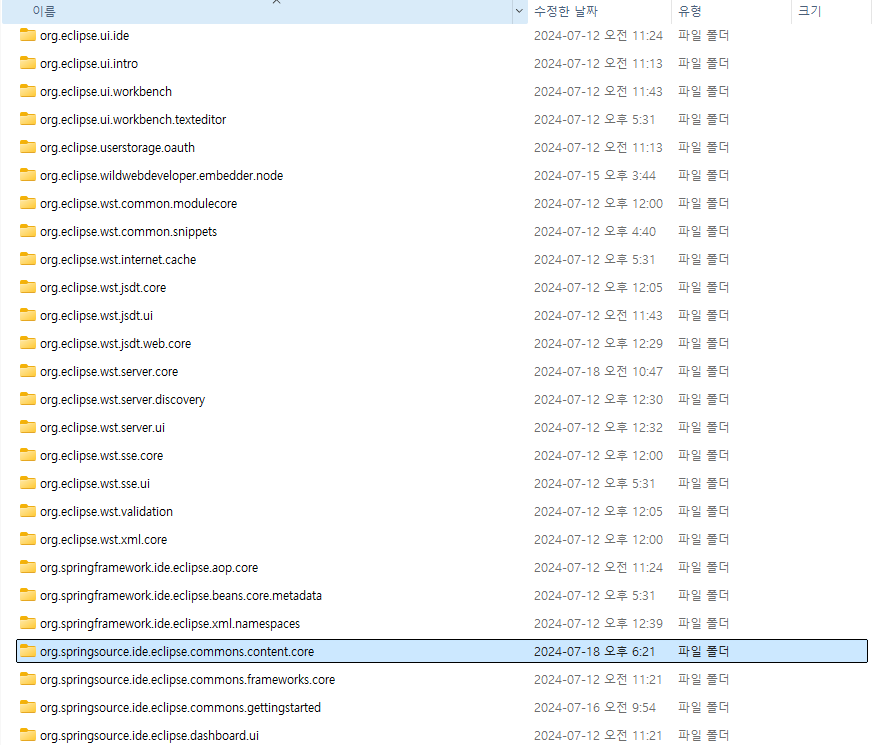This screenshot has height=745, width=876.
Task: Click the folder icon of org.springframework.ide.eclipse.aop.core
Action: pos(28,567)
